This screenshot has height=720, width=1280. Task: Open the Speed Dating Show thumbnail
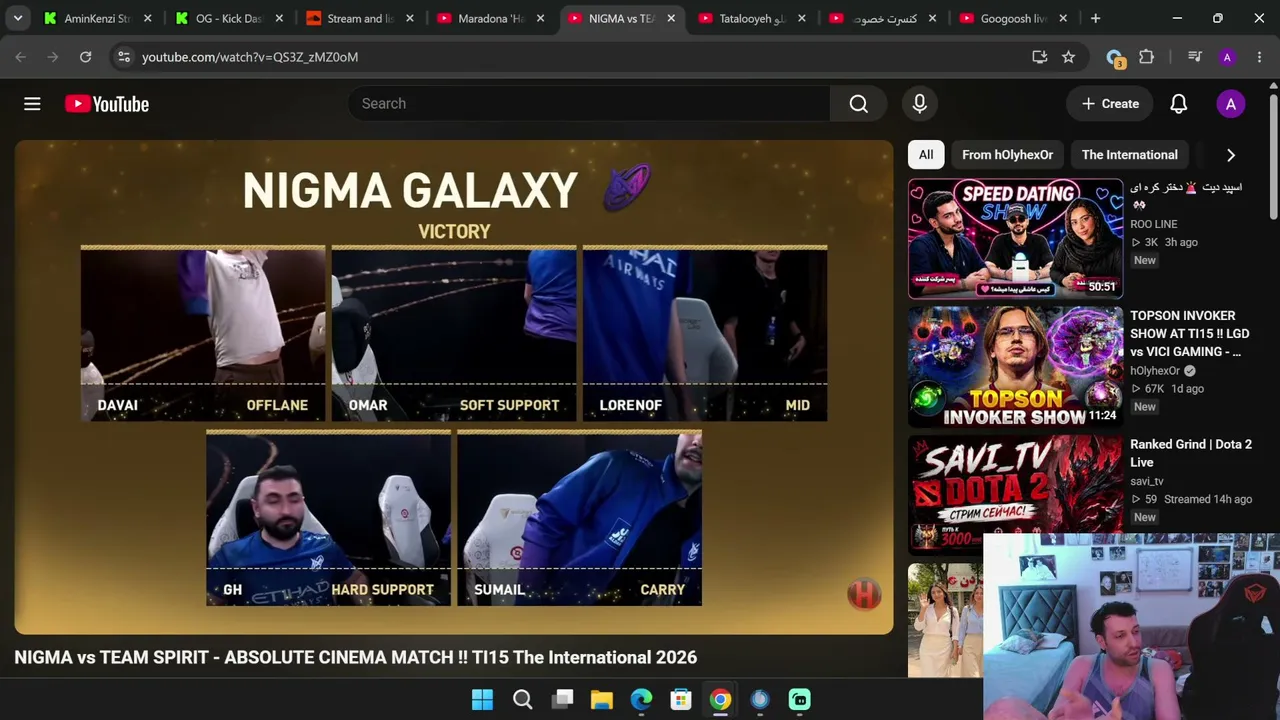click(1015, 239)
